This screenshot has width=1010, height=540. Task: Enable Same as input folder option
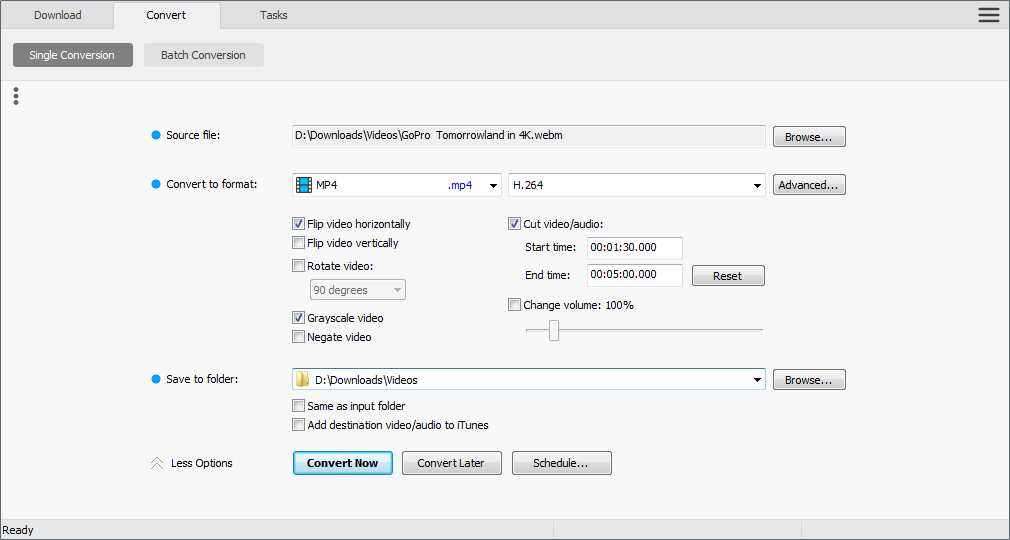click(298, 406)
